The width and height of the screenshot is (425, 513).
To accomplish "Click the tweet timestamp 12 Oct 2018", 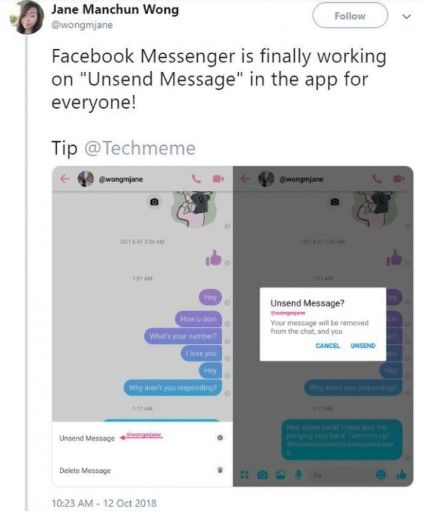I will (130, 503).
